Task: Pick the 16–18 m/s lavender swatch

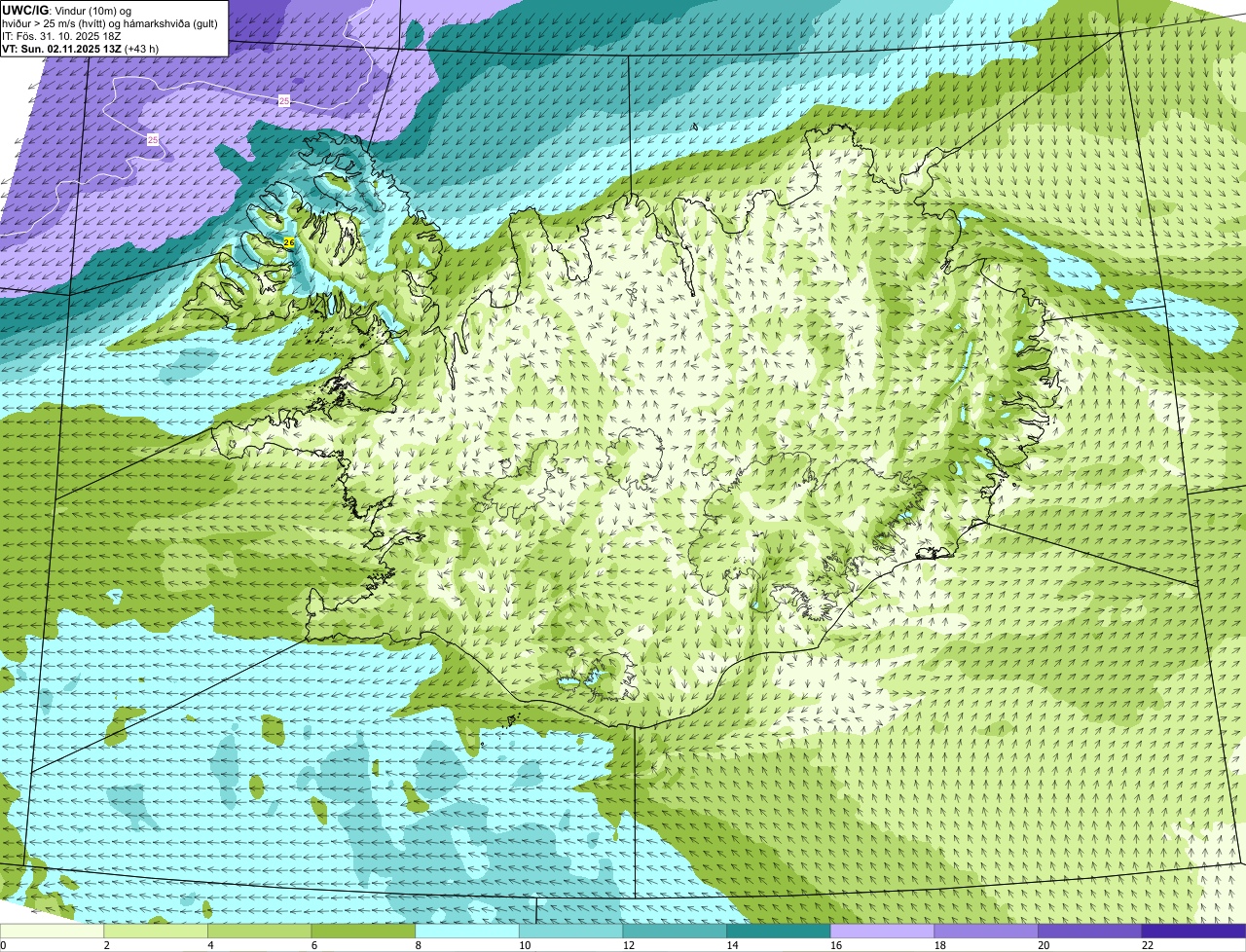Action: click(x=882, y=931)
